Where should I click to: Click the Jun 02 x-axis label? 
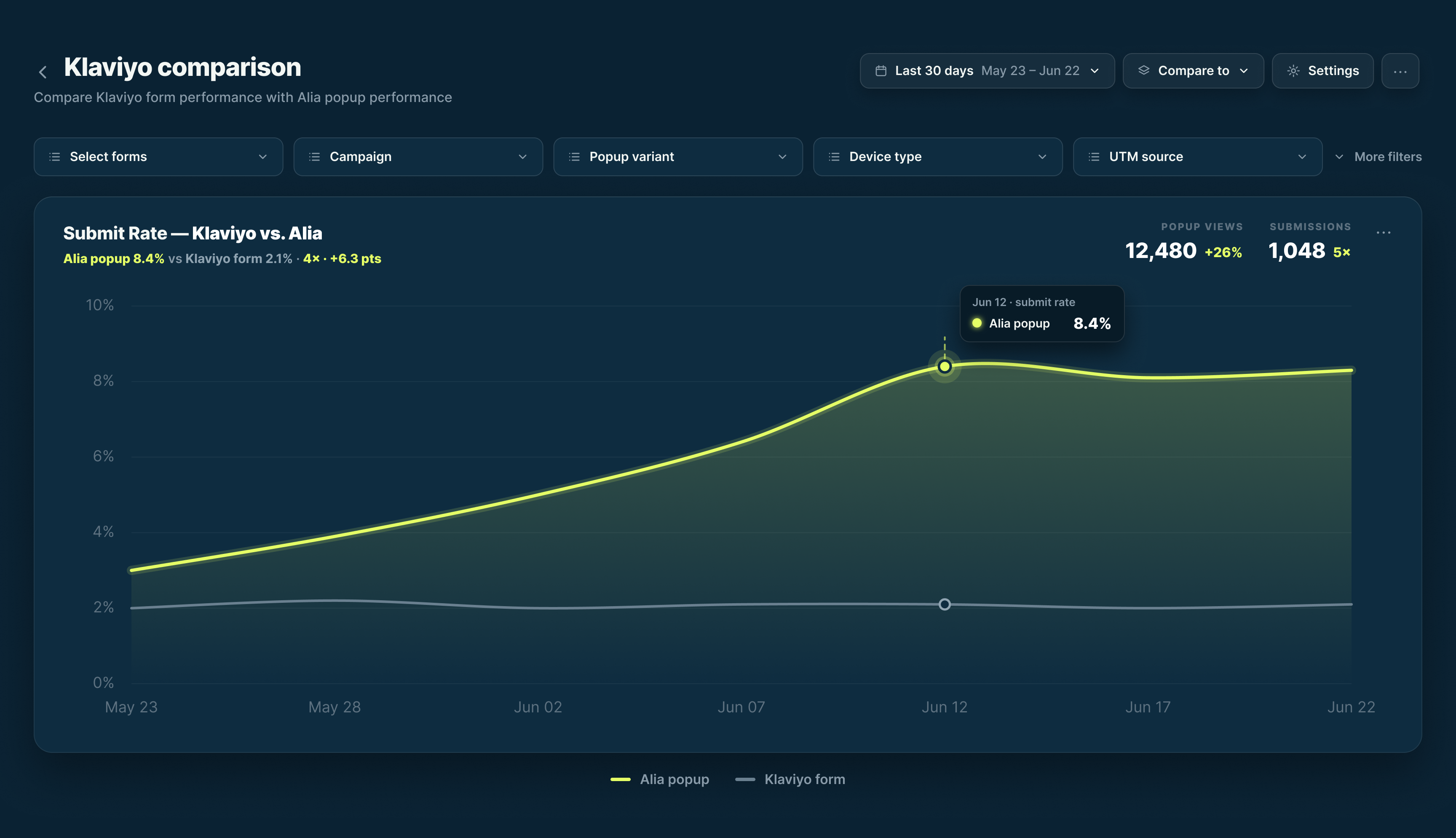point(538,707)
